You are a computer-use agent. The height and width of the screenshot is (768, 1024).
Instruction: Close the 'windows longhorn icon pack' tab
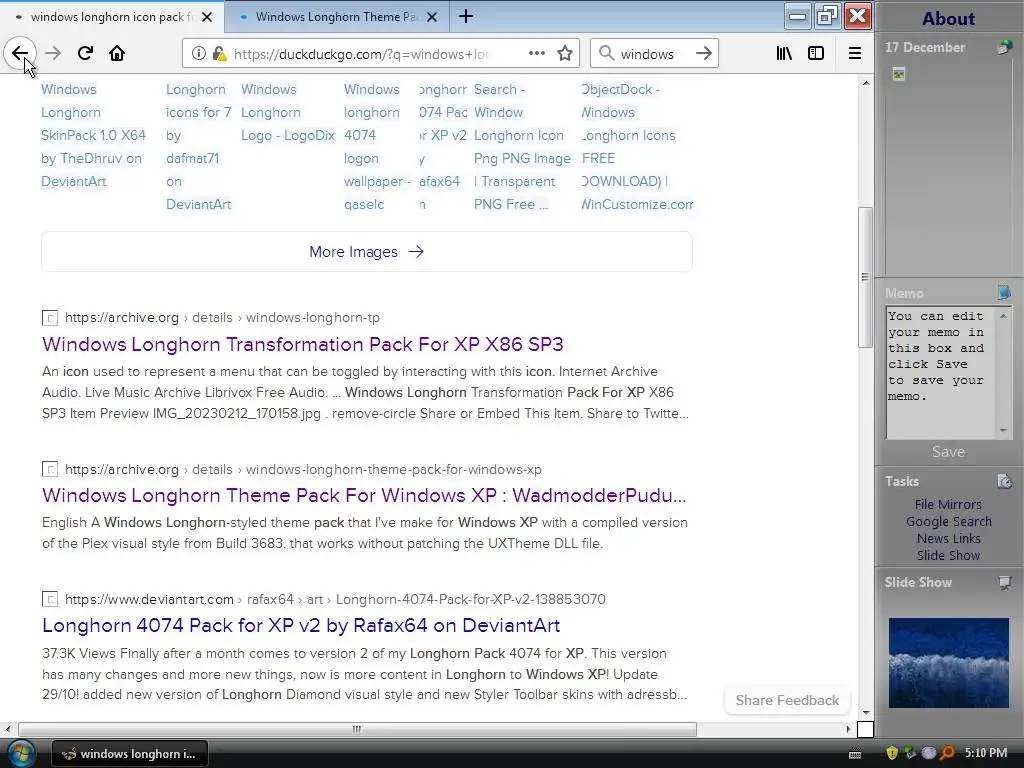(207, 17)
